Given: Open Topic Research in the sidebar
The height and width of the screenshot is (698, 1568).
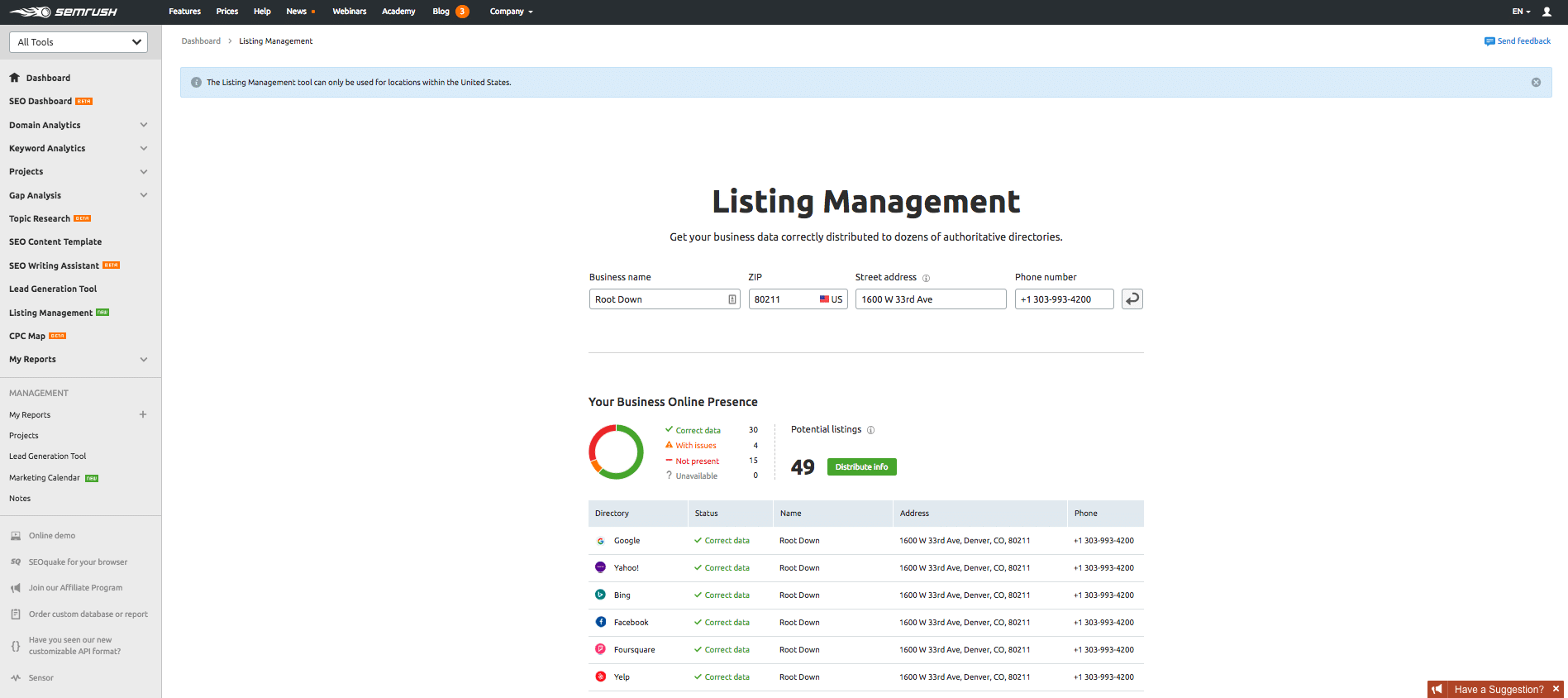Looking at the screenshot, I should coord(40,219).
